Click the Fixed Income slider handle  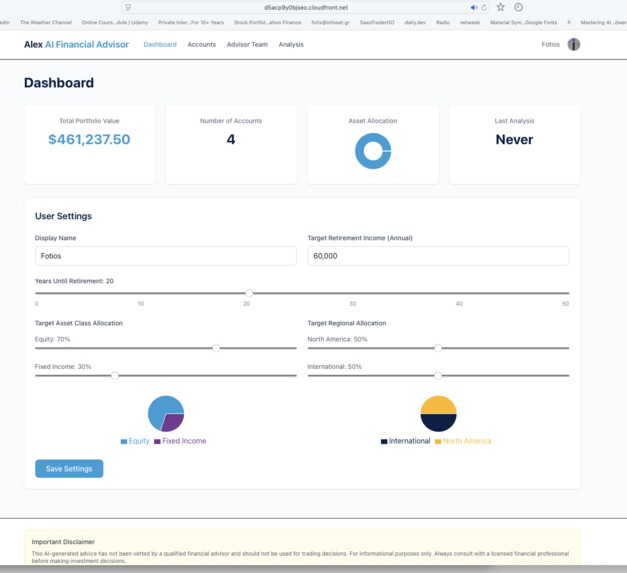point(115,375)
